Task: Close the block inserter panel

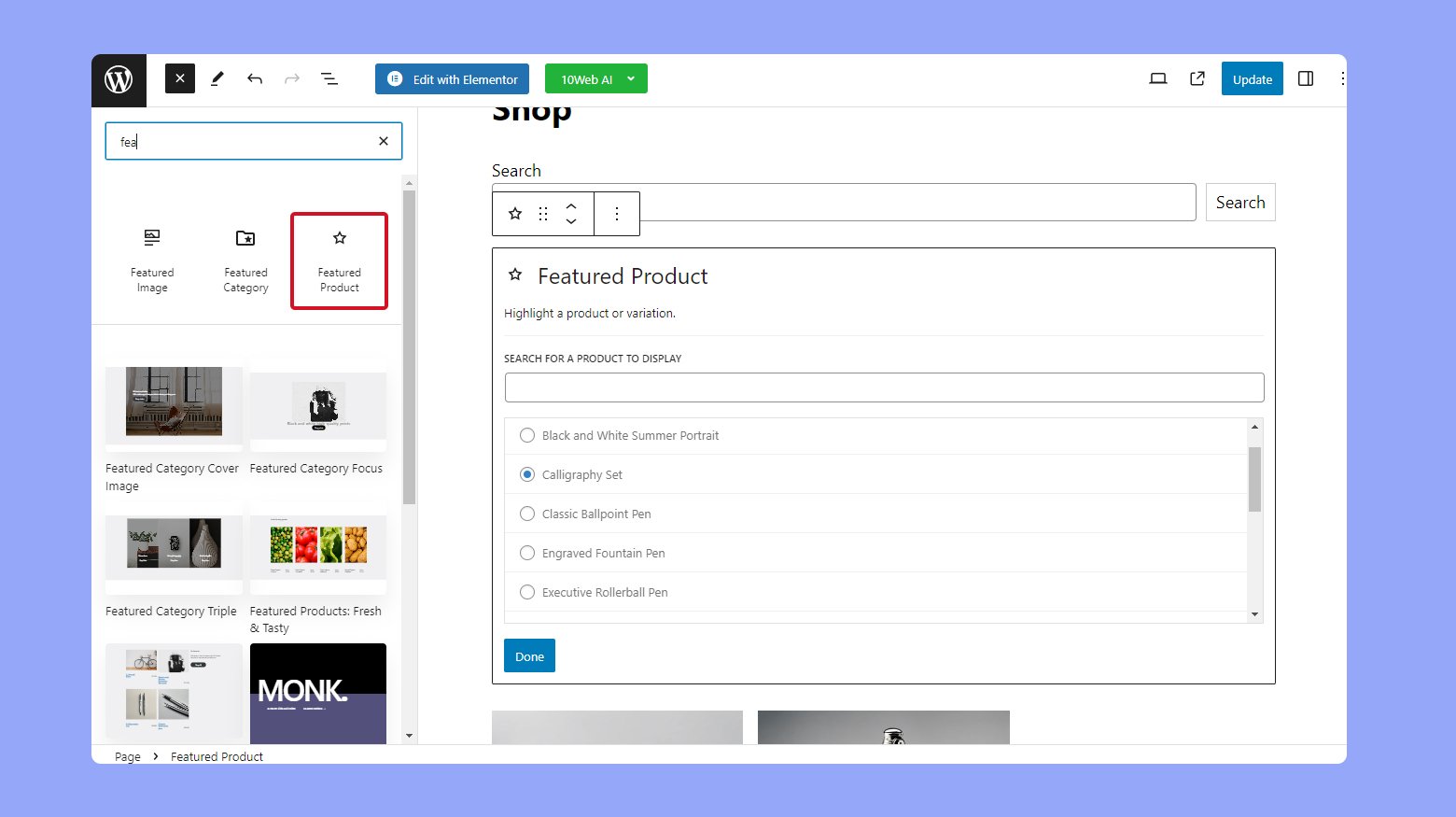Action: [180, 79]
